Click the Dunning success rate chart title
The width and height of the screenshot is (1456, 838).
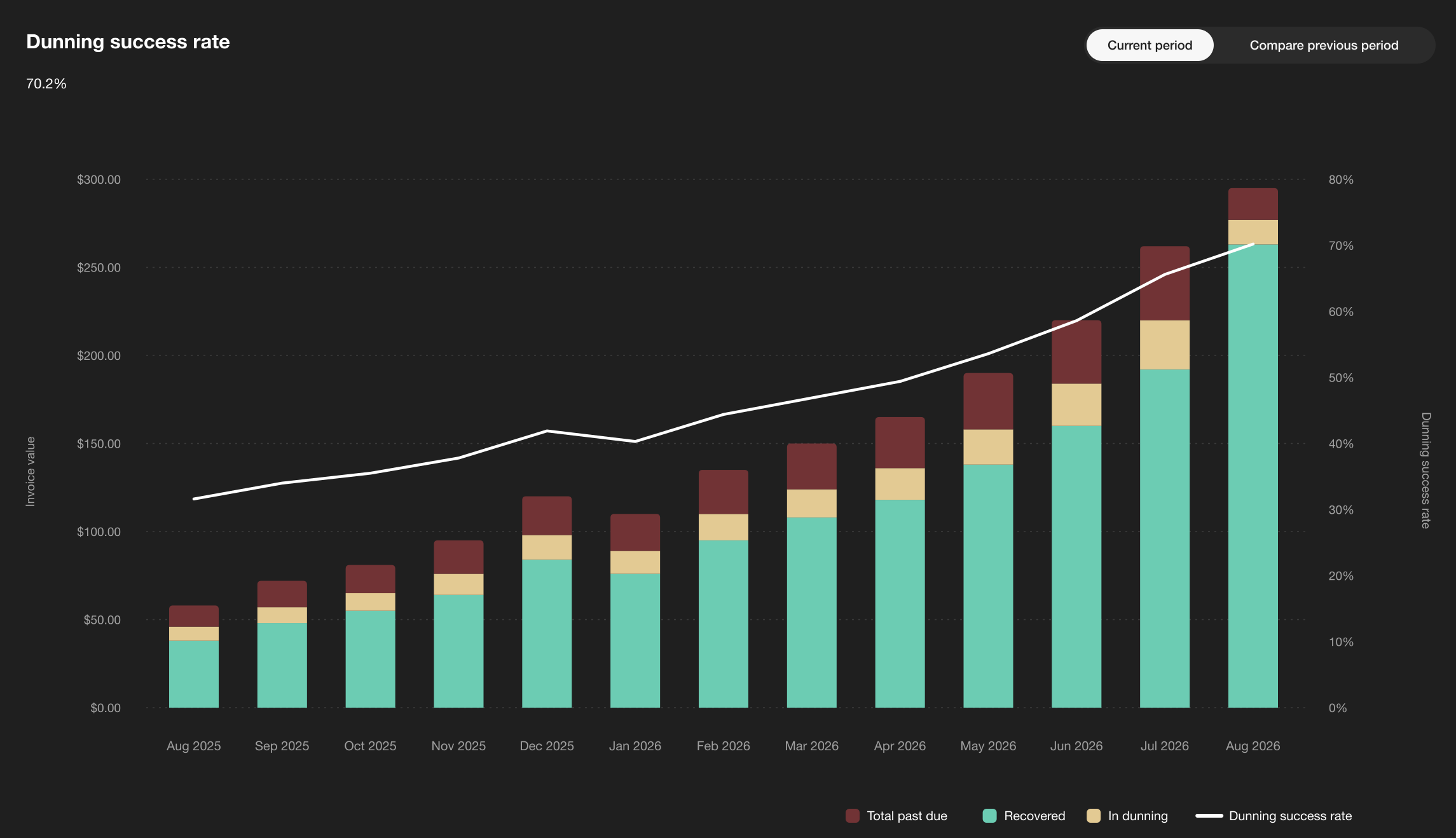coord(128,42)
